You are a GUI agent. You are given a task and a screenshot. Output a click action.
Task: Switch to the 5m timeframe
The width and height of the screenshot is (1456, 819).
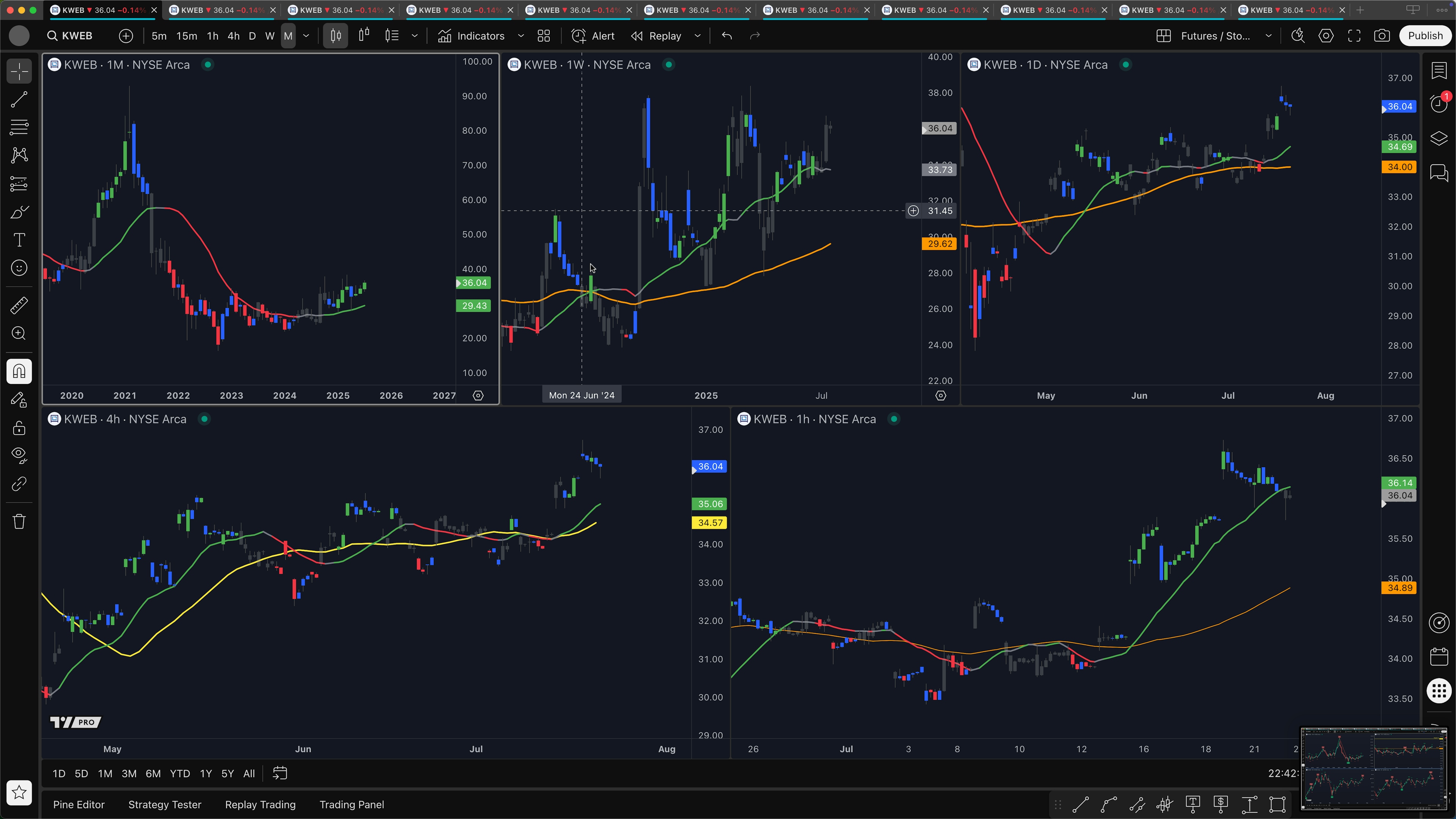click(x=159, y=36)
